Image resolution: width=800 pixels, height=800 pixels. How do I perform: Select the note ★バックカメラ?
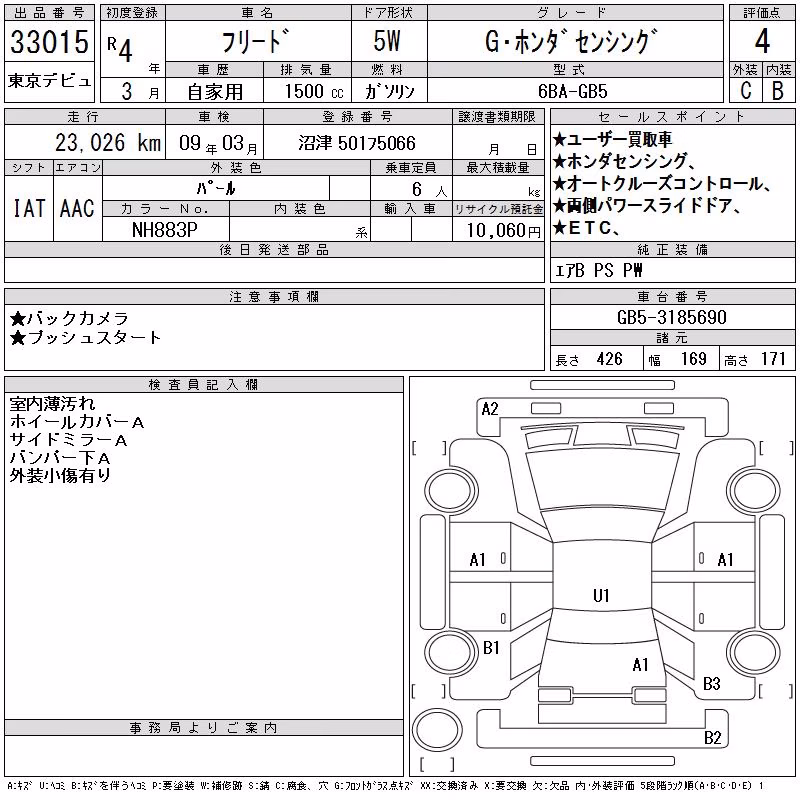pyautogui.click(x=69, y=318)
